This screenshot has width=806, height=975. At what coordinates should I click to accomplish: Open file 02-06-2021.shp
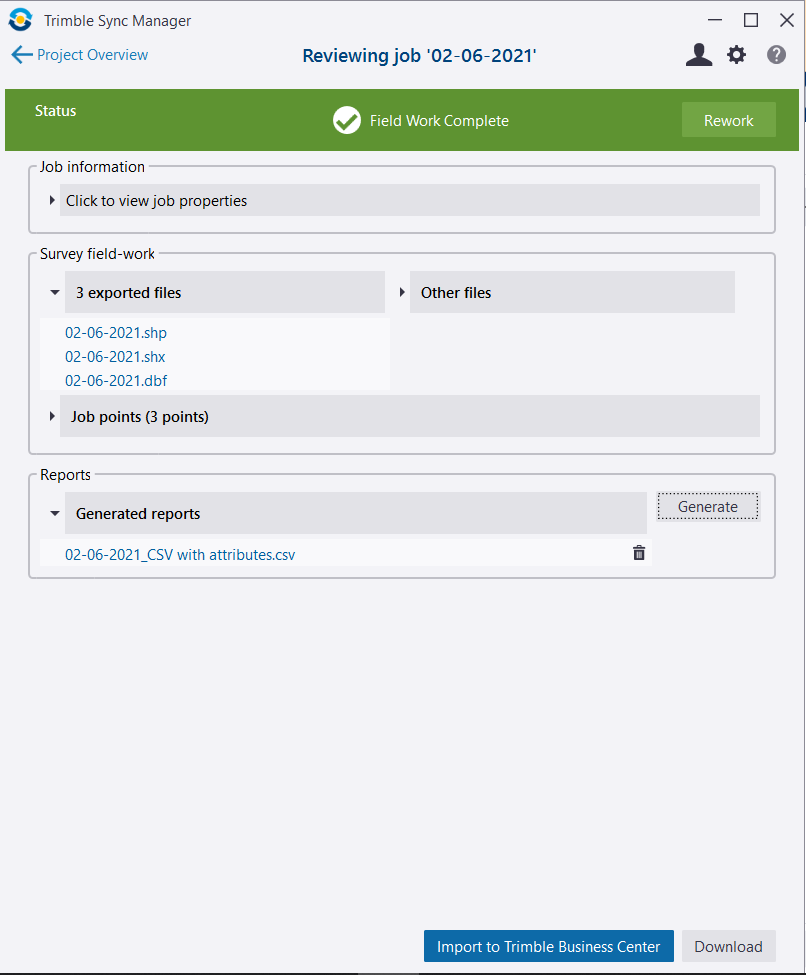116,333
